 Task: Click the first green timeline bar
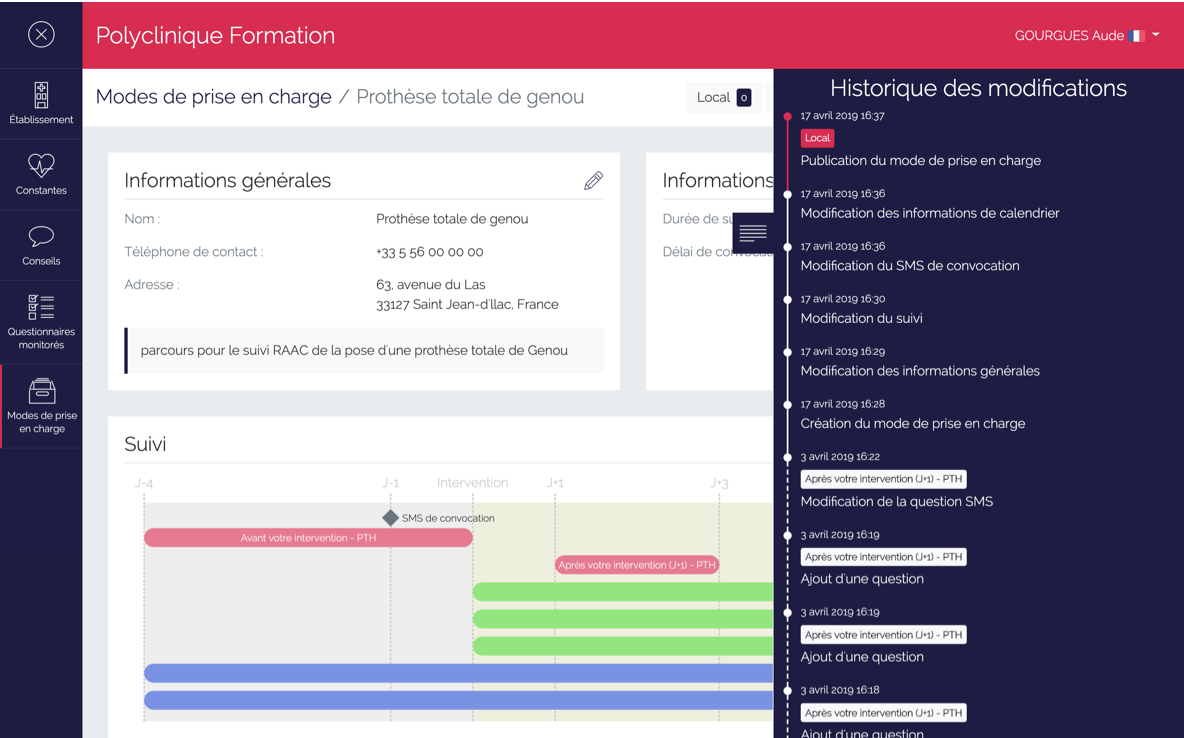622,592
